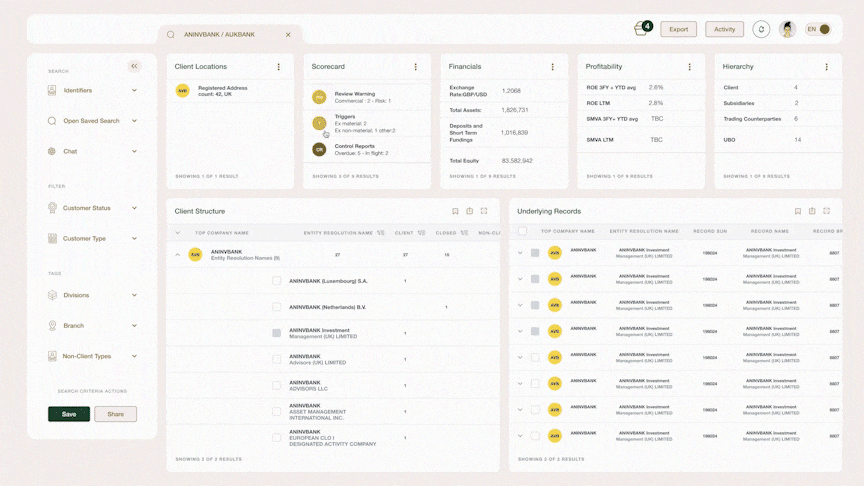864x486 pixels.
Task: Expand Branch tag filter
Action: (x=134, y=326)
